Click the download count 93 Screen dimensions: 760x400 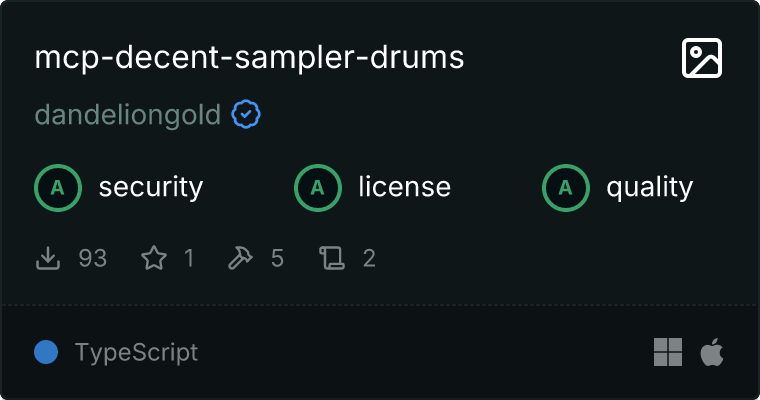[92, 259]
